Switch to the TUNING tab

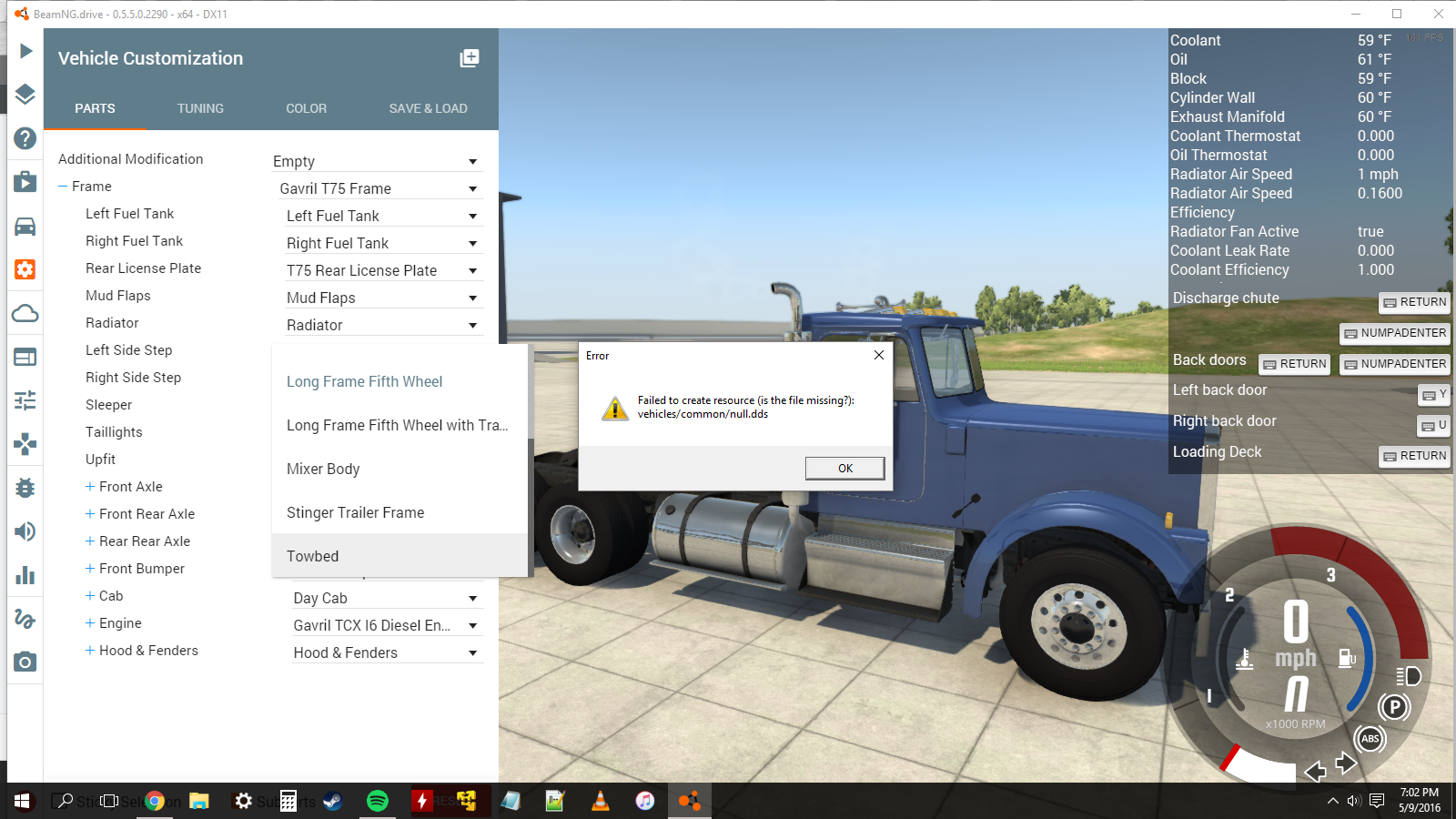tap(200, 108)
